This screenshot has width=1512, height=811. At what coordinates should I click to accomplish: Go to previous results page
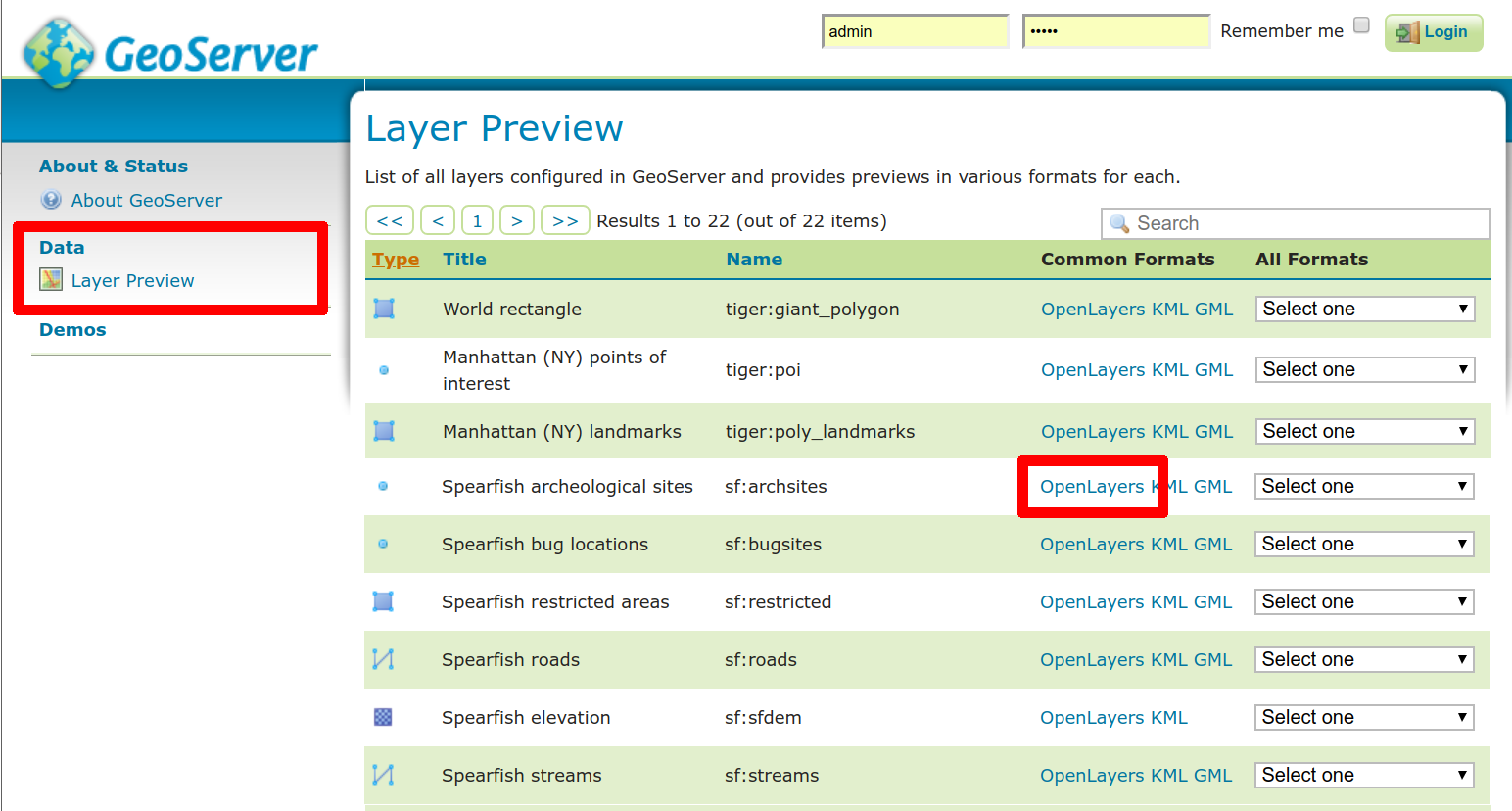tap(438, 220)
